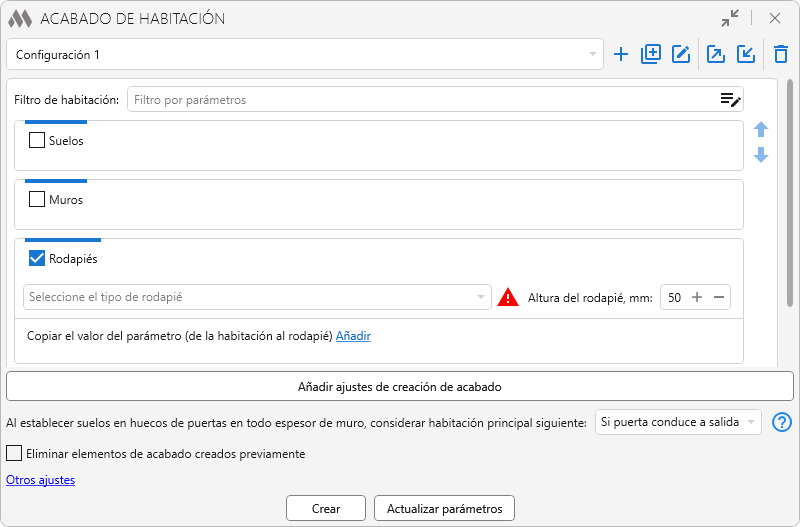Open the Otros ajustes link
Viewport: 800px width, 527px height.
pyautogui.click(x=40, y=480)
